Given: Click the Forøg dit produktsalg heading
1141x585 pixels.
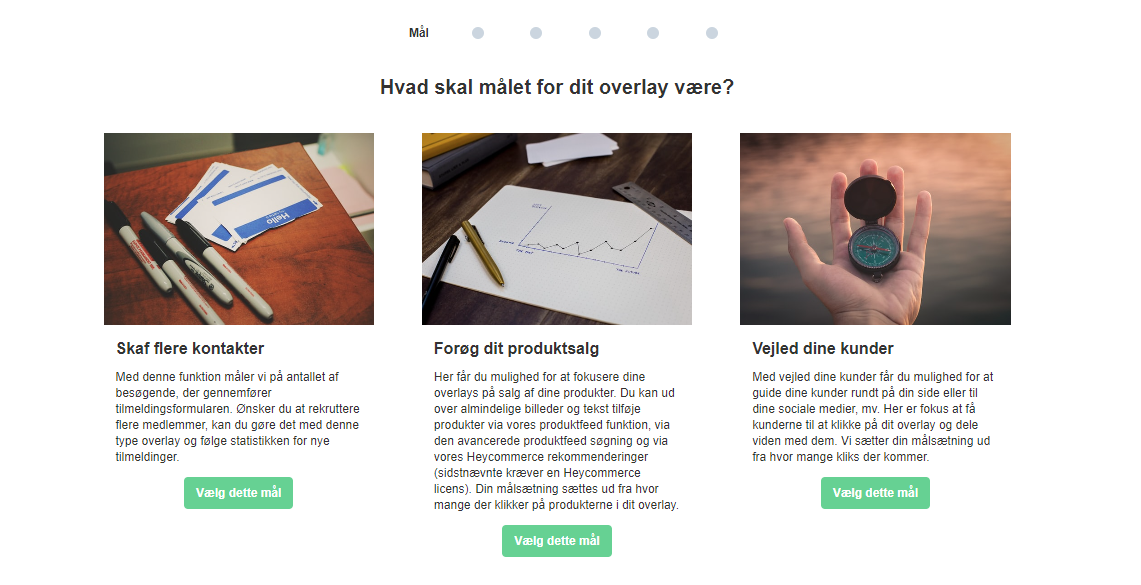Looking at the screenshot, I should point(517,349).
